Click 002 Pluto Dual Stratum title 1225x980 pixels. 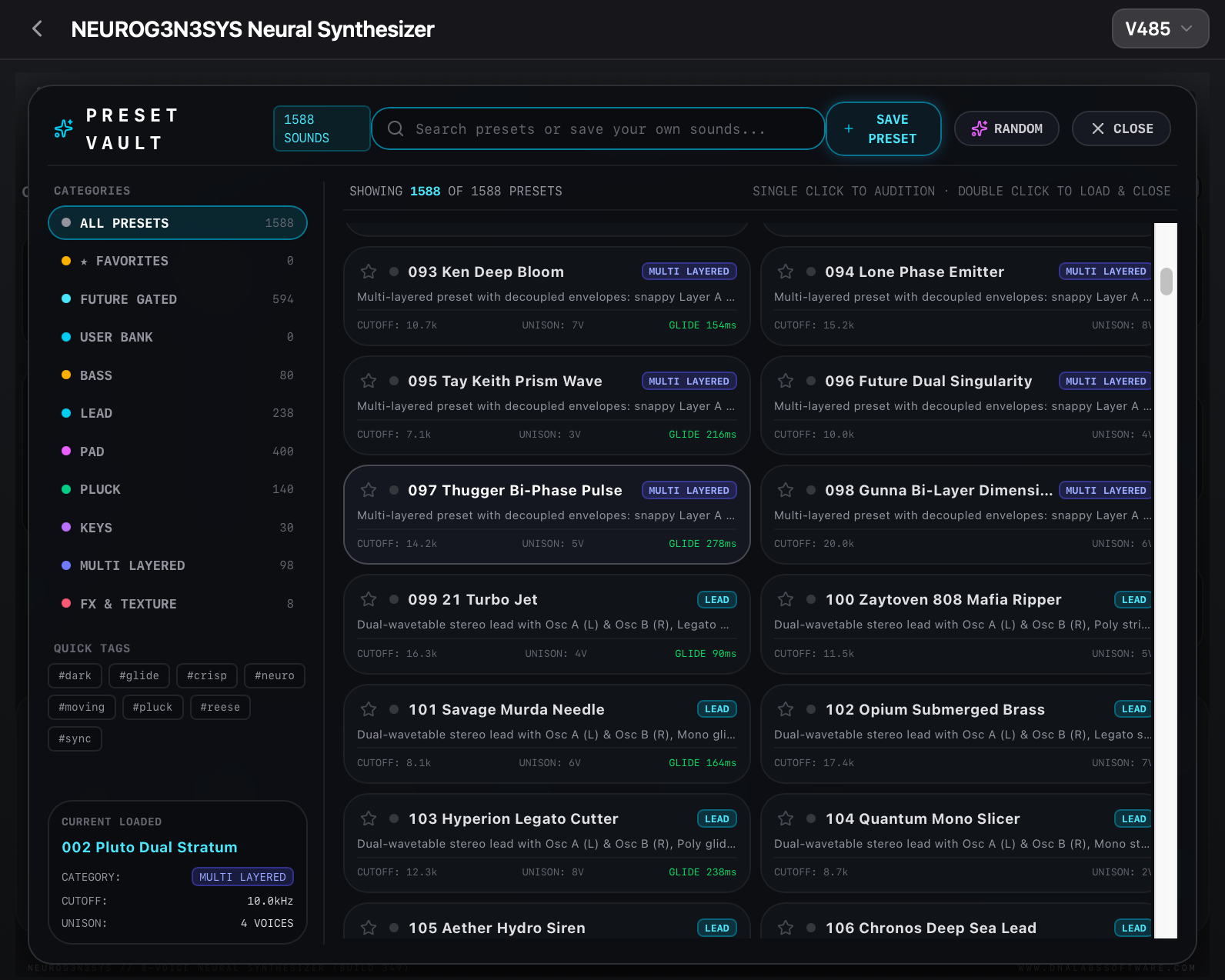tap(149, 847)
